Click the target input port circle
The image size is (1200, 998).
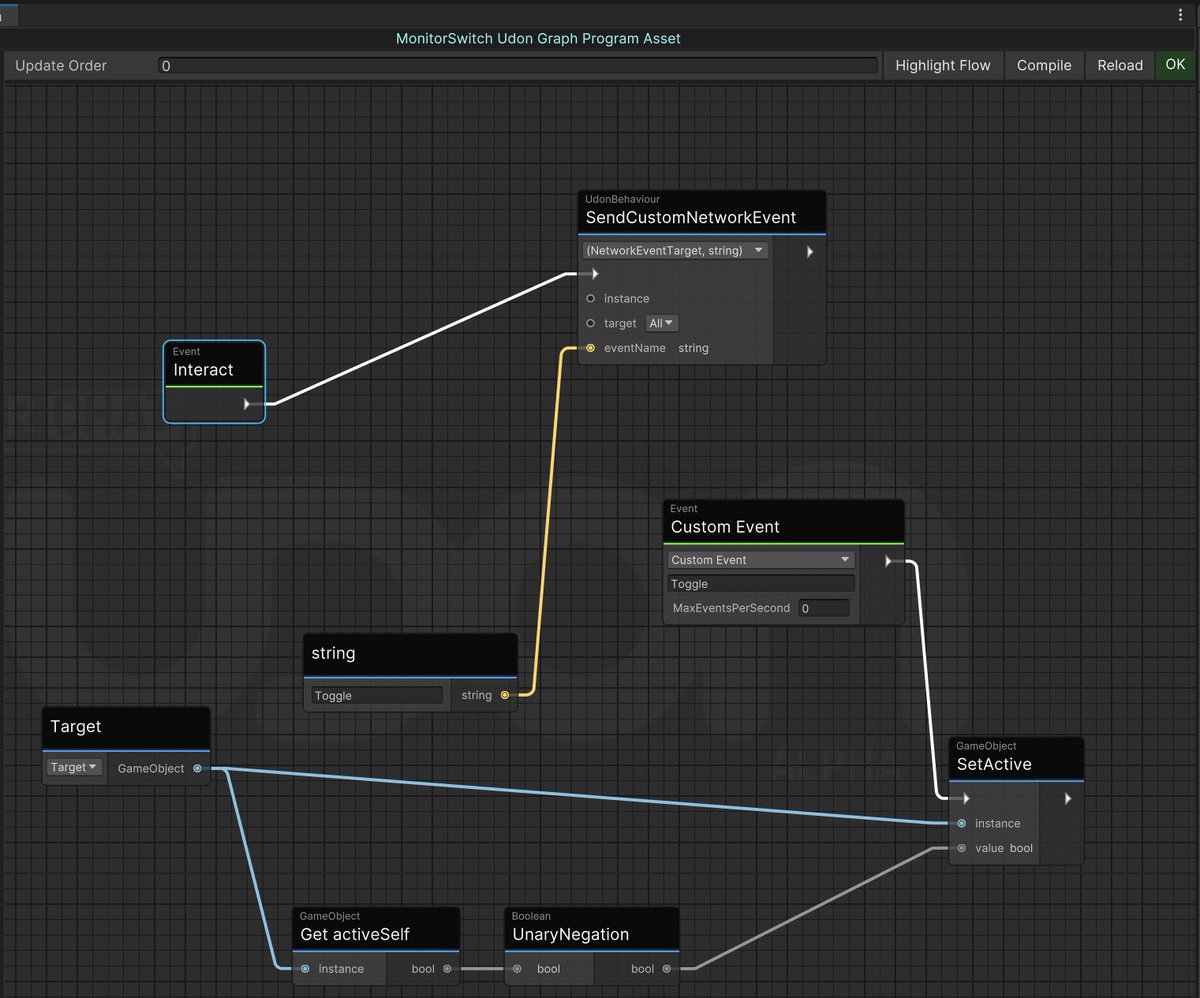click(590, 323)
